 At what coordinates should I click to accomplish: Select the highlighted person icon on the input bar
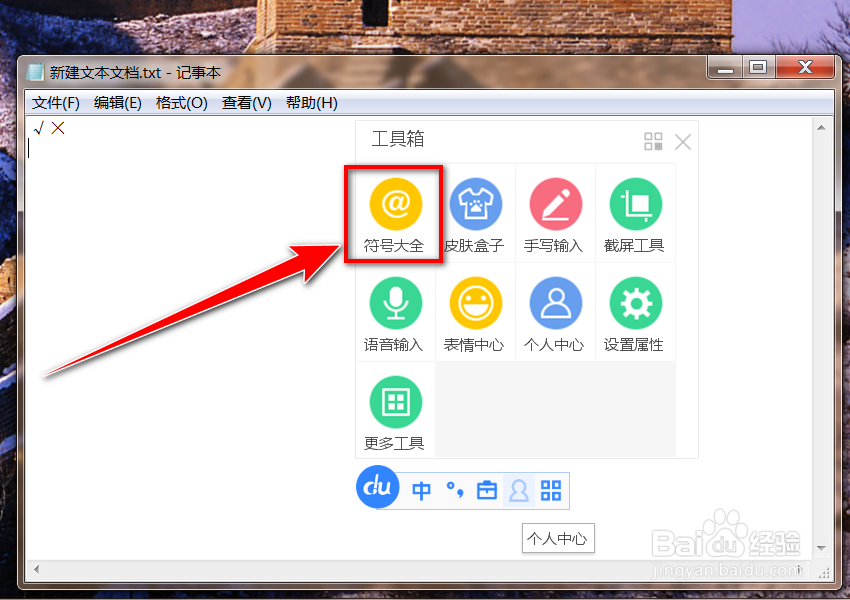(519, 490)
